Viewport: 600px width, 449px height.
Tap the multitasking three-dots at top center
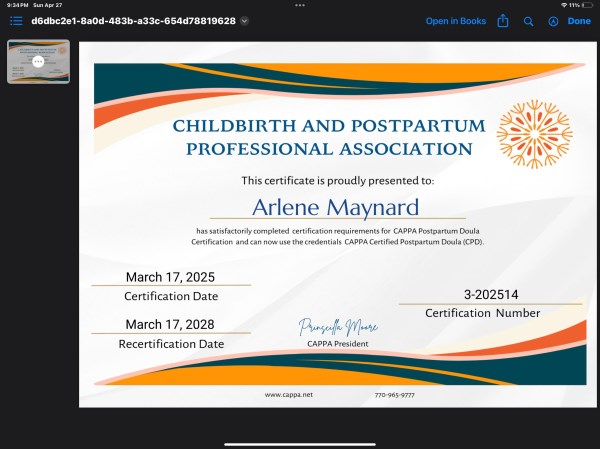(300, 5)
